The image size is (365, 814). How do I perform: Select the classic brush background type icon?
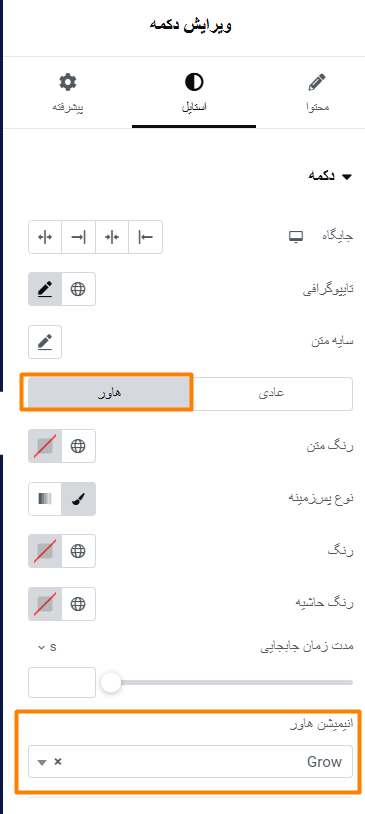click(x=78, y=499)
